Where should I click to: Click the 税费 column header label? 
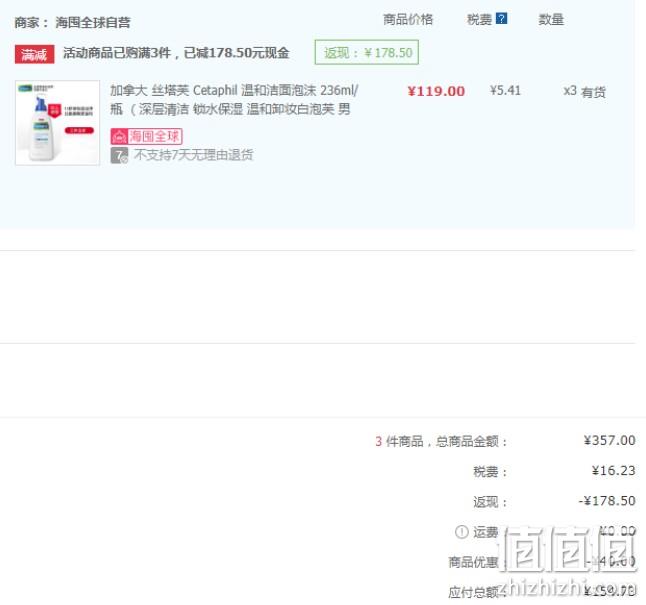pos(479,19)
